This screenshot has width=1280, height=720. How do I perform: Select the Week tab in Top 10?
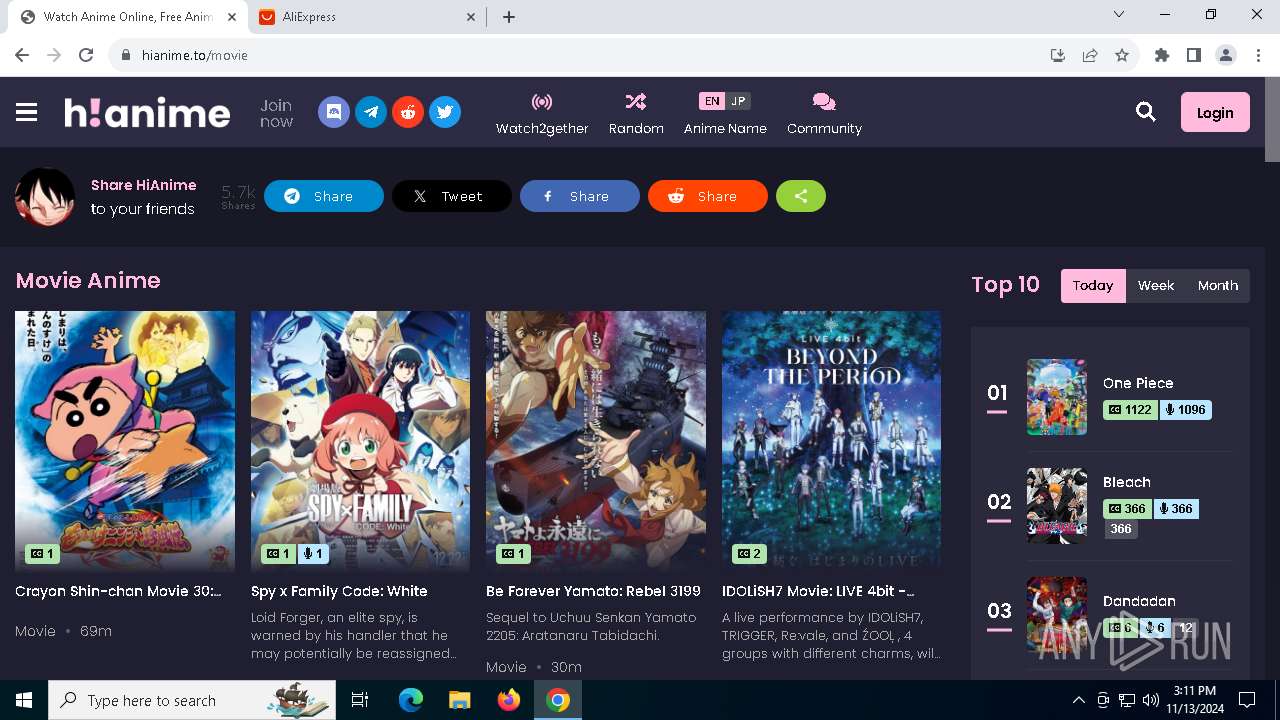1156,285
